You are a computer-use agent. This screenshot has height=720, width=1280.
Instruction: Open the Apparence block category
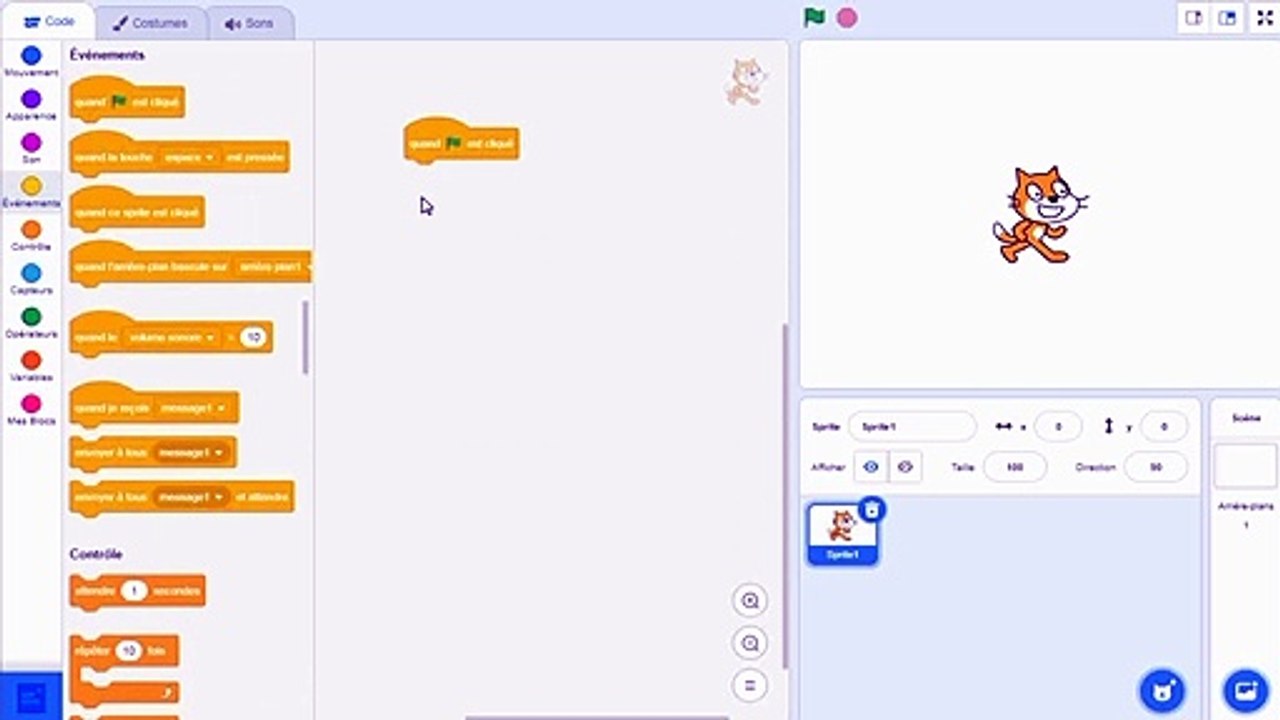(31, 105)
